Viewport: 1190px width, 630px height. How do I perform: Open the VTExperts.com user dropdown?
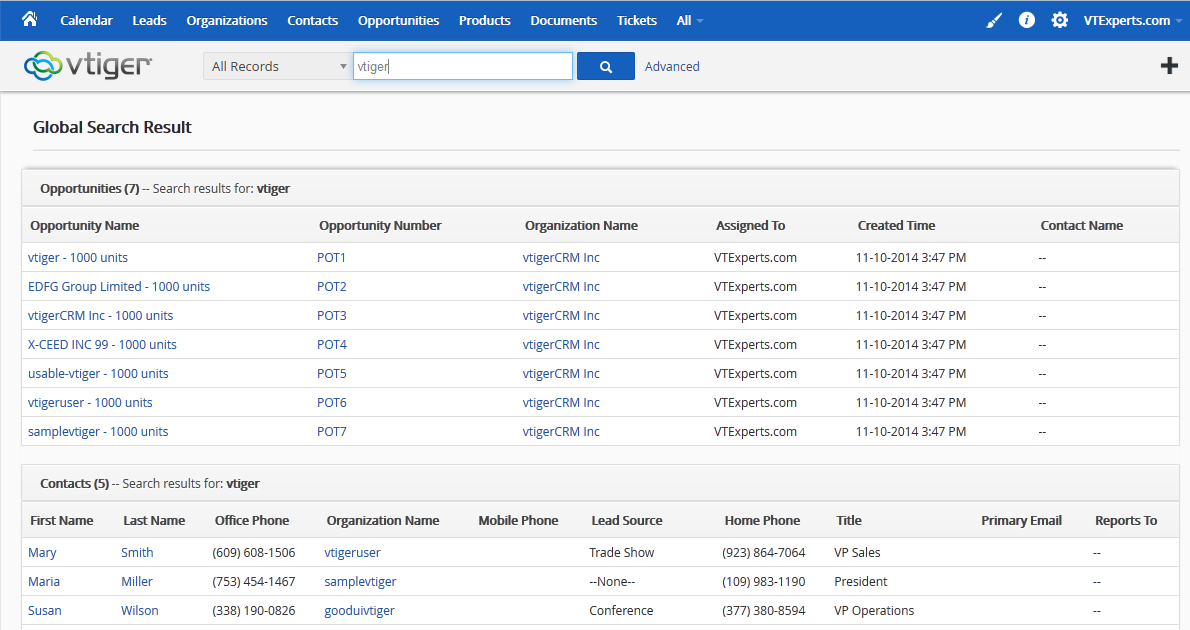click(x=1132, y=20)
